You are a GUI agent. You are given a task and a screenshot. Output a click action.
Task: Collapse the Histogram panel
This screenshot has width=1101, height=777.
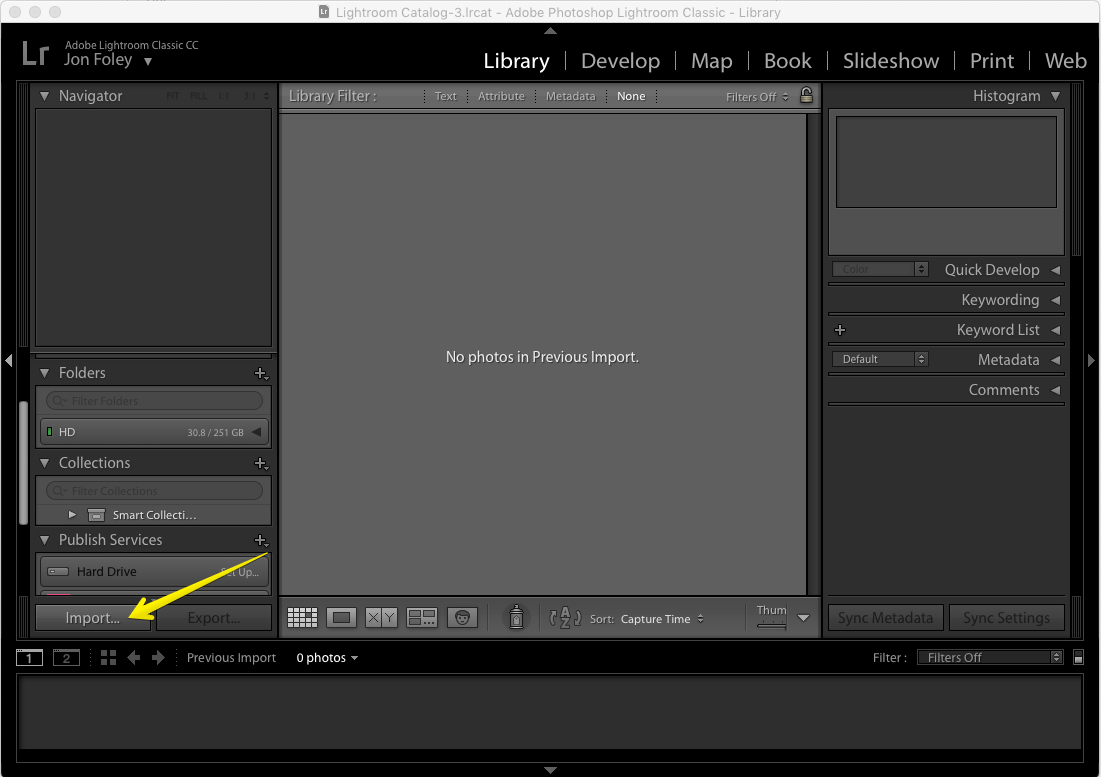1055,96
